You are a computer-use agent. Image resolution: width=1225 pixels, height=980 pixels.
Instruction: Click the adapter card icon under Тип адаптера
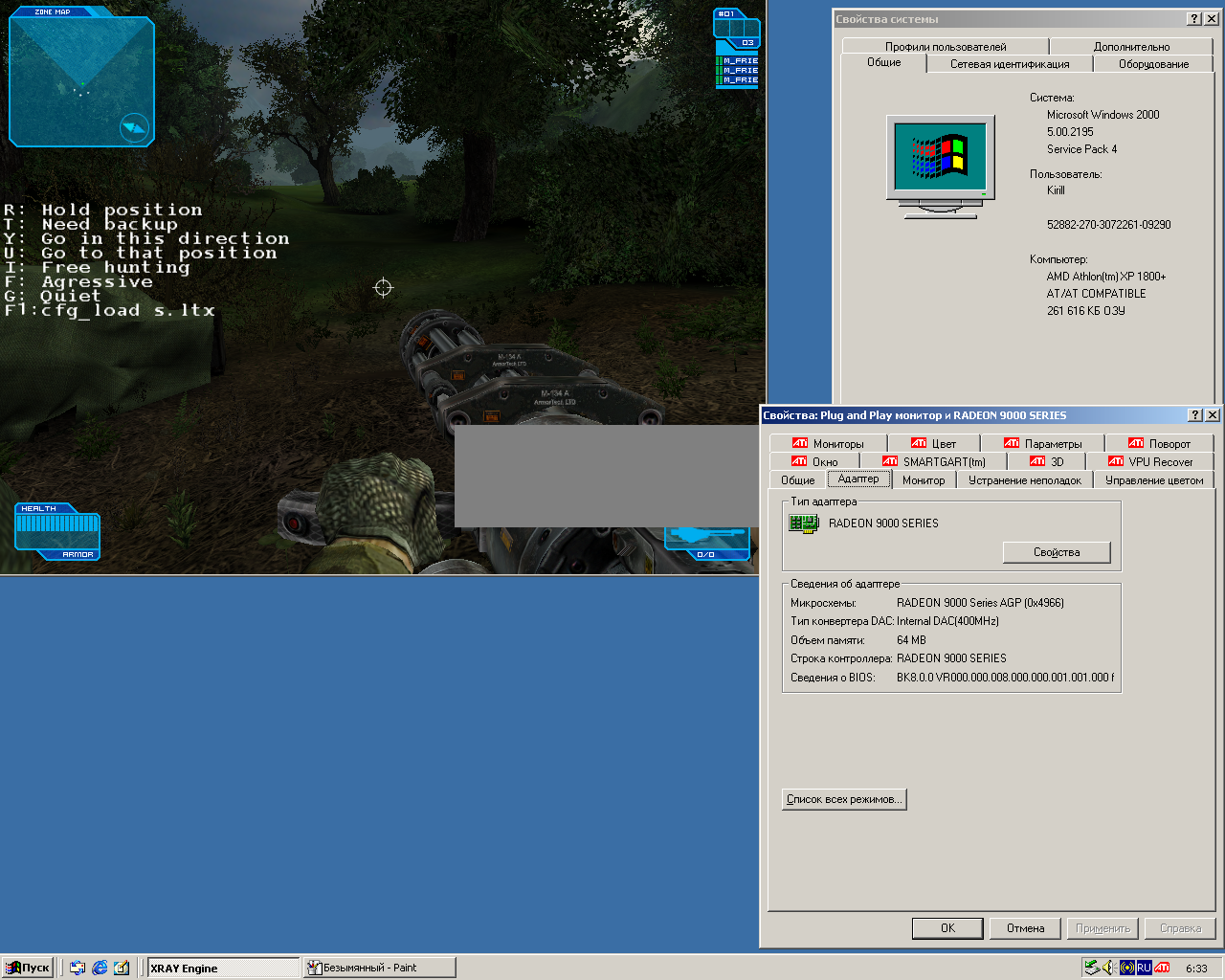click(x=803, y=523)
